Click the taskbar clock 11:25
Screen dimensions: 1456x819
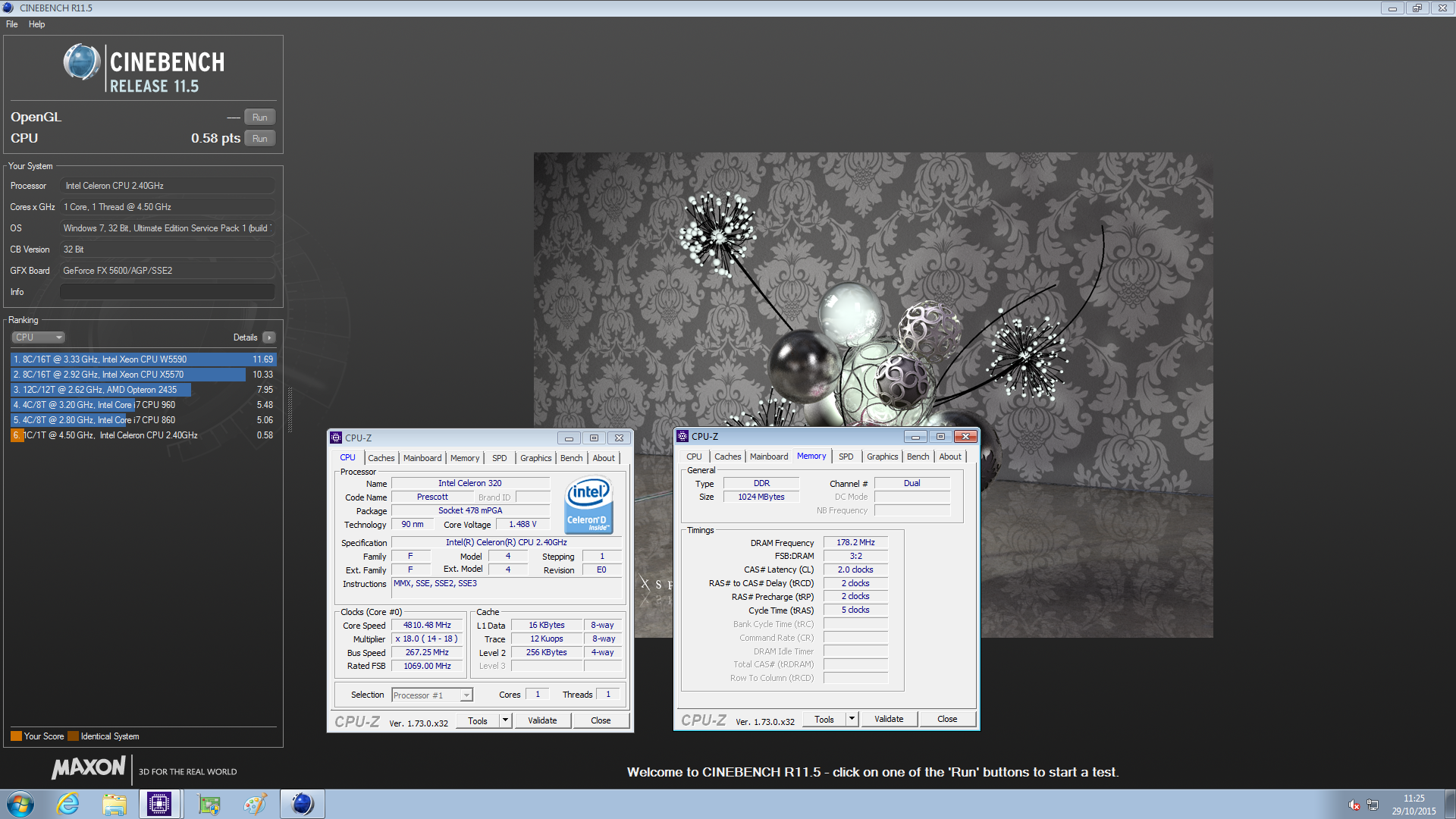(x=1414, y=799)
